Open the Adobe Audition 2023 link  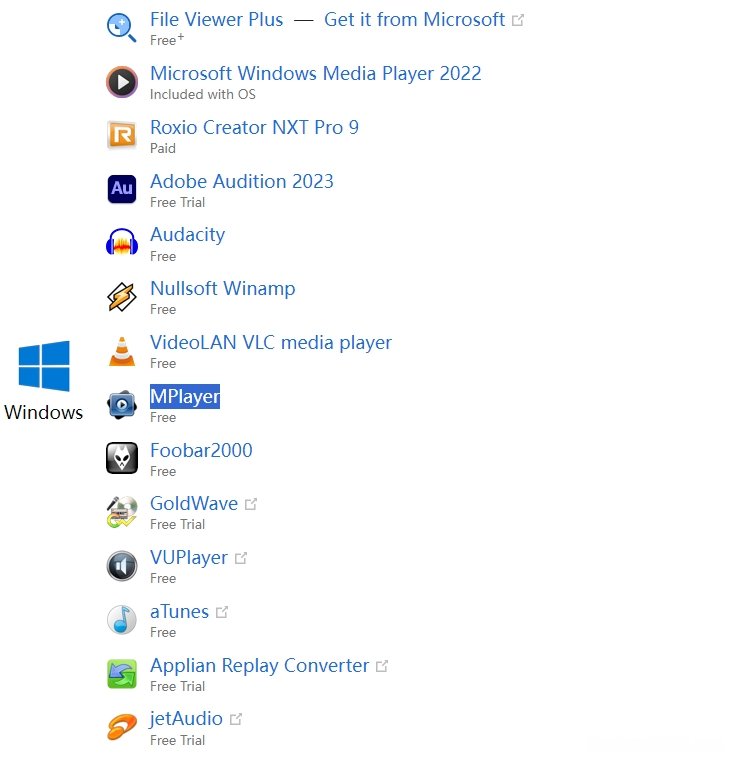pyautogui.click(x=242, y=182)
